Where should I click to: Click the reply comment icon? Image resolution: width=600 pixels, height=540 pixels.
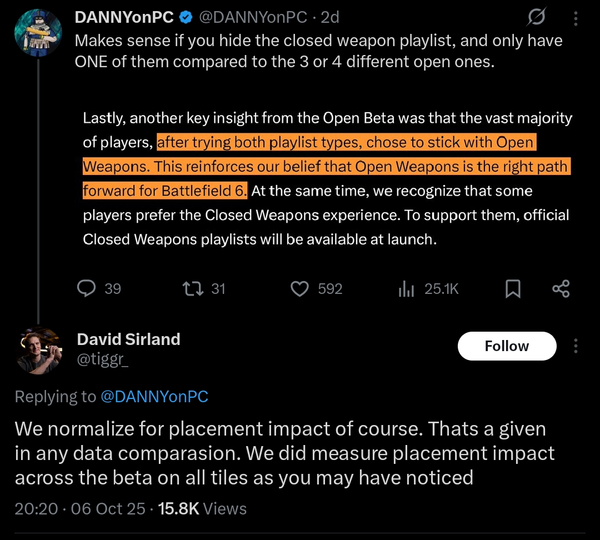(x=87, y=288)
